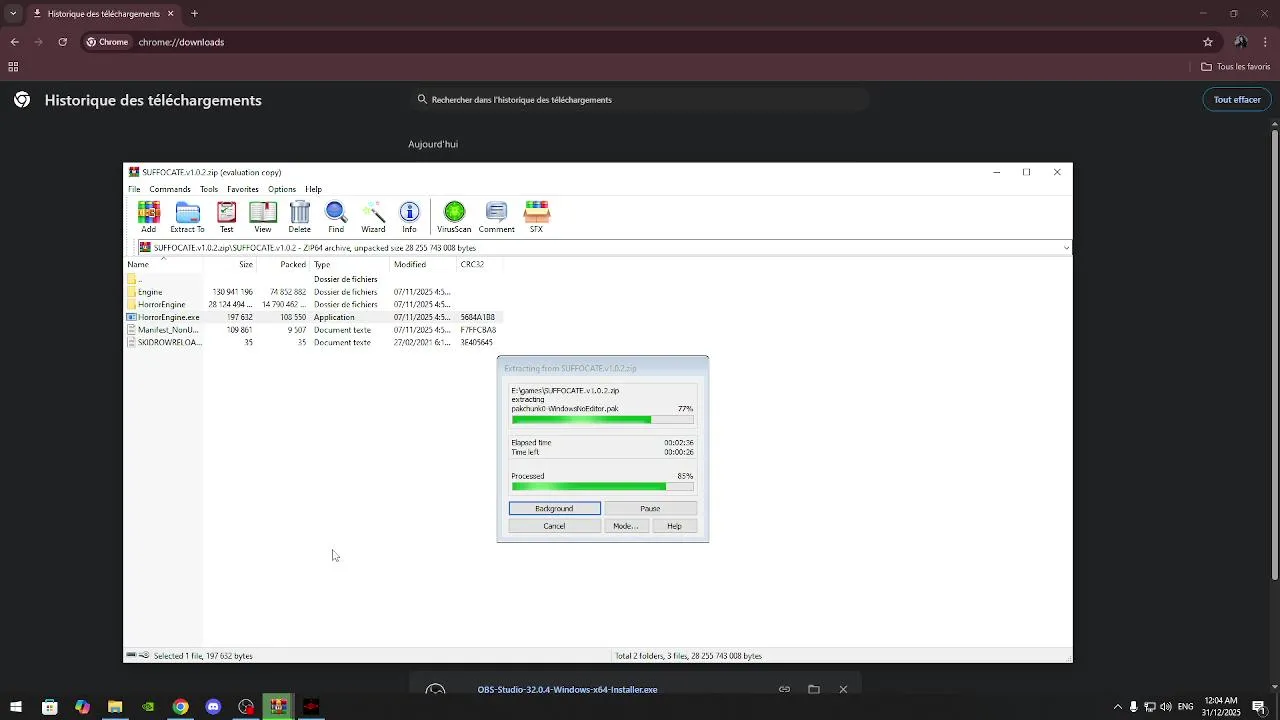Image resolution: width=1280 pixels, height=720 pixels.
Task: Click the bookmark star in the address bar
Action: point(1208,42)
